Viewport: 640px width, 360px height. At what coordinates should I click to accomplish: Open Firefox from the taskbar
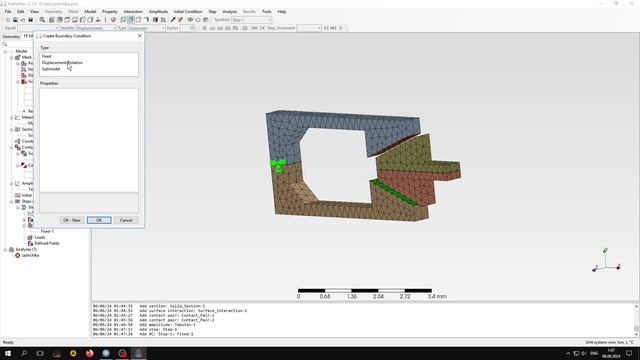[89, 353]
